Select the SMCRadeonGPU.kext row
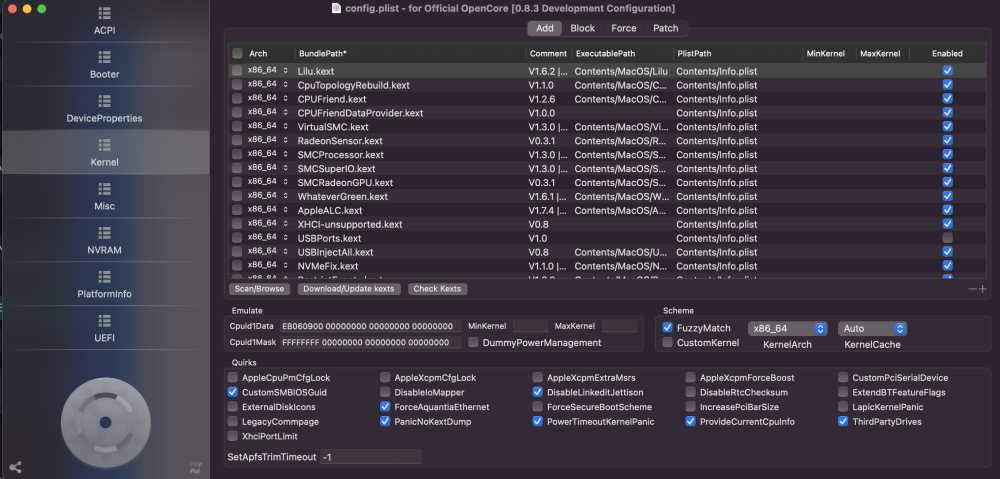The height and width of the screenshot is (479, 1000). 607,182
